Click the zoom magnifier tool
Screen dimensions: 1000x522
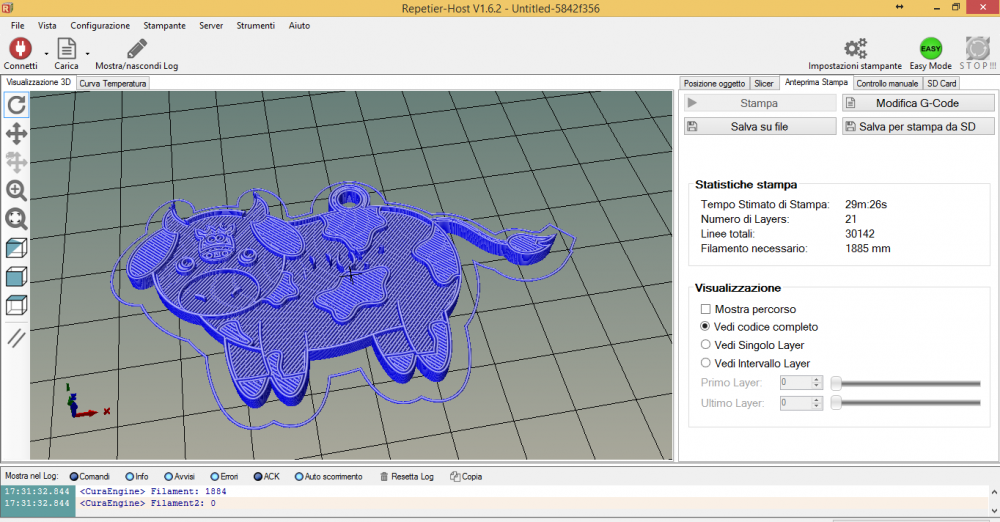(17, 190)
